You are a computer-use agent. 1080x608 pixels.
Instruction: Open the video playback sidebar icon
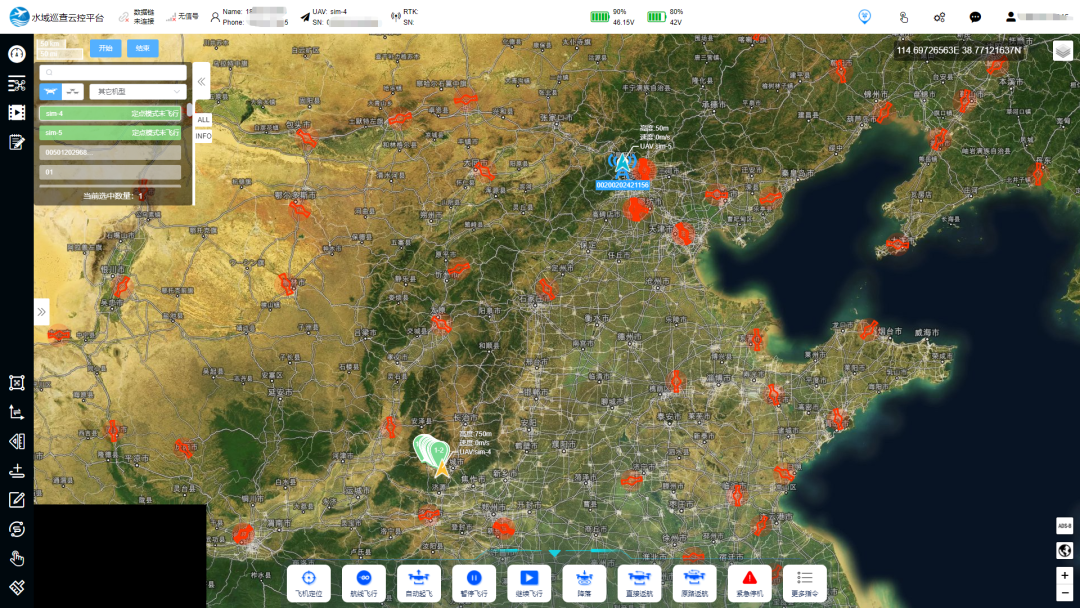point(16,112)
